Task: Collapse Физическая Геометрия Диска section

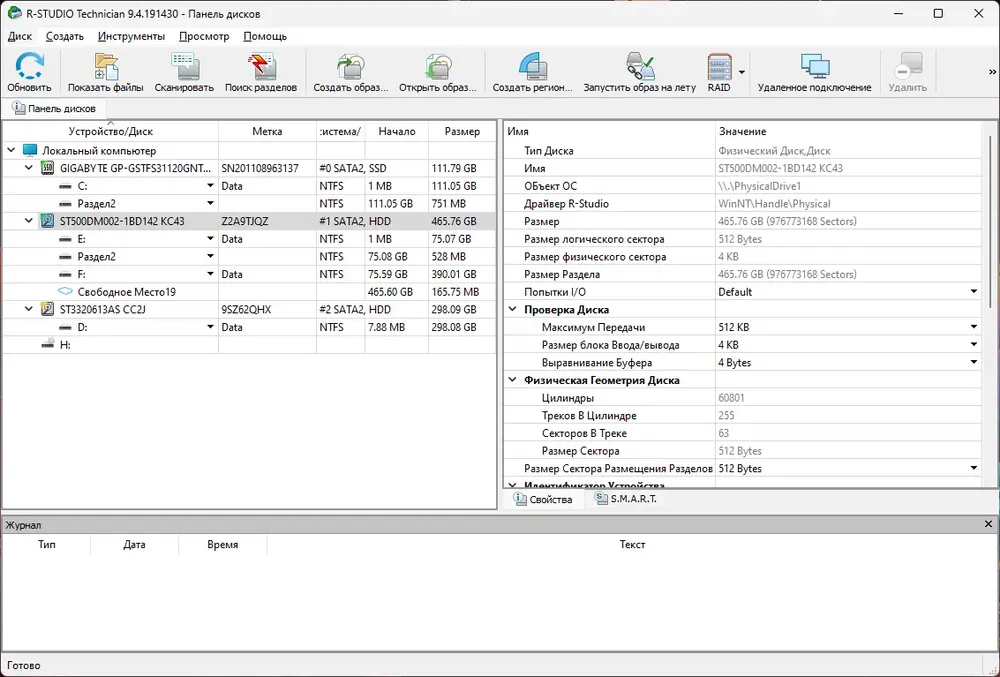Action: pyautogui.click(x=512, y=380)
